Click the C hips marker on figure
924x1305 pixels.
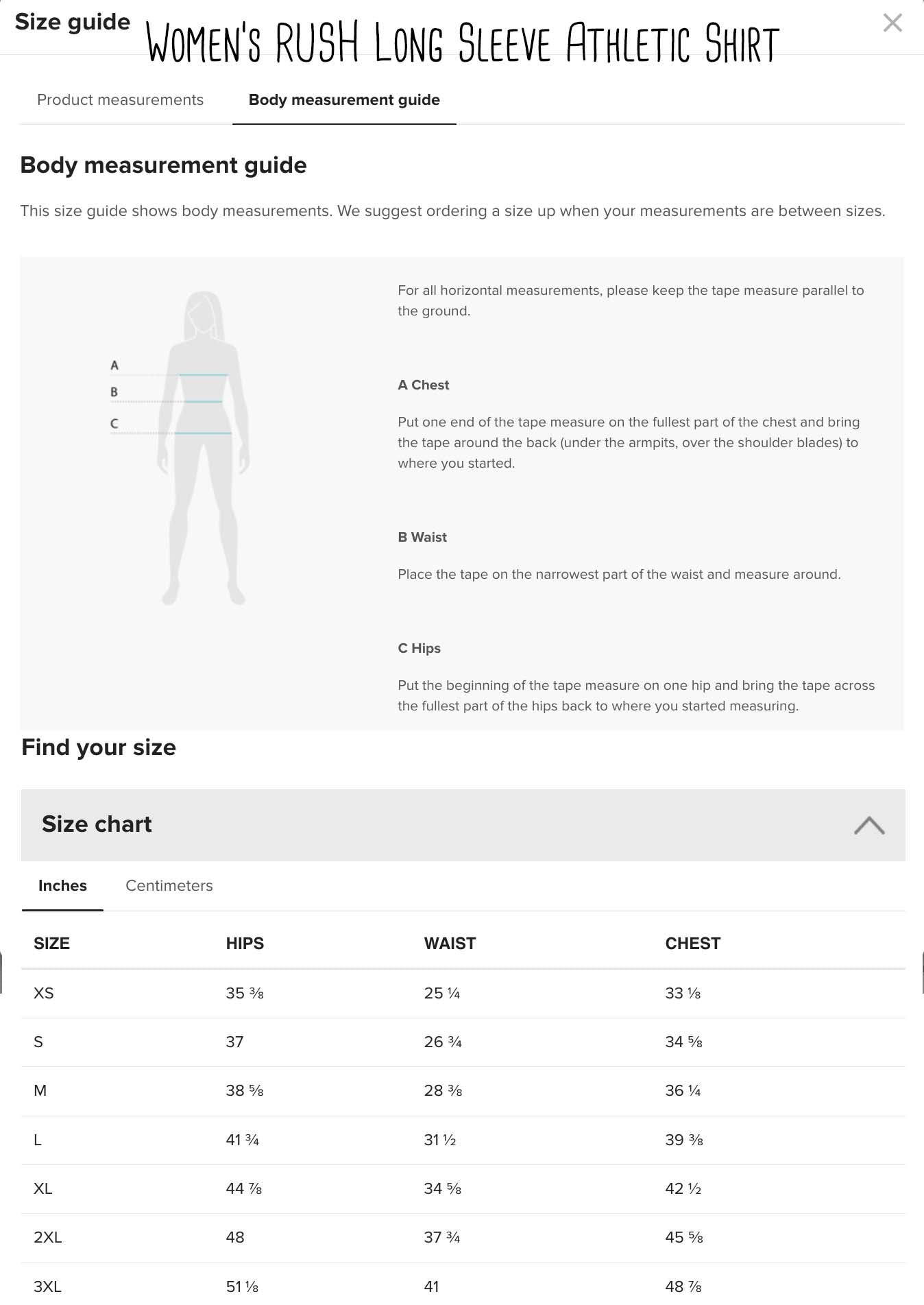click(x=114, y=424)
